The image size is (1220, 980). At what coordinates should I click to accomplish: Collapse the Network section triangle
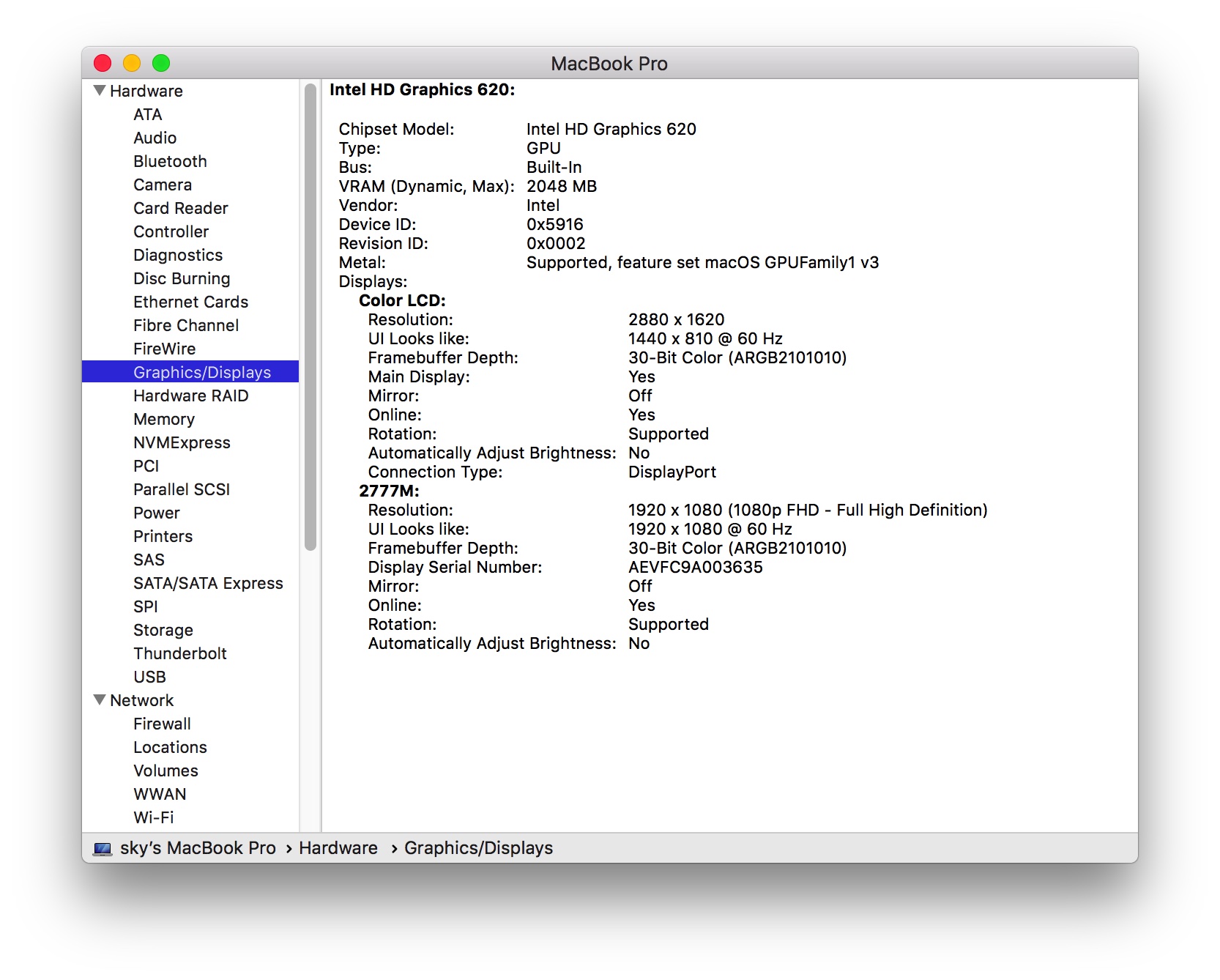coord(100,700)
